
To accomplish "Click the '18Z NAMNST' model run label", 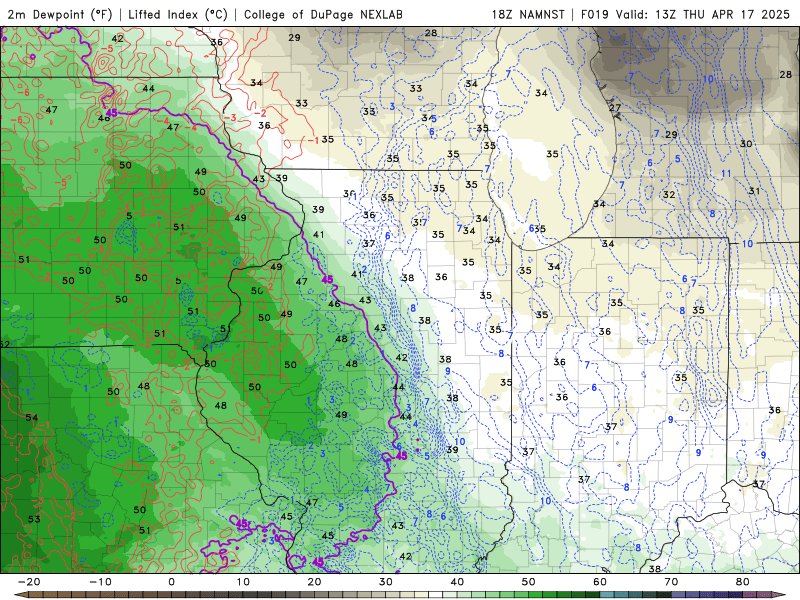I will (x=528, y=14).
